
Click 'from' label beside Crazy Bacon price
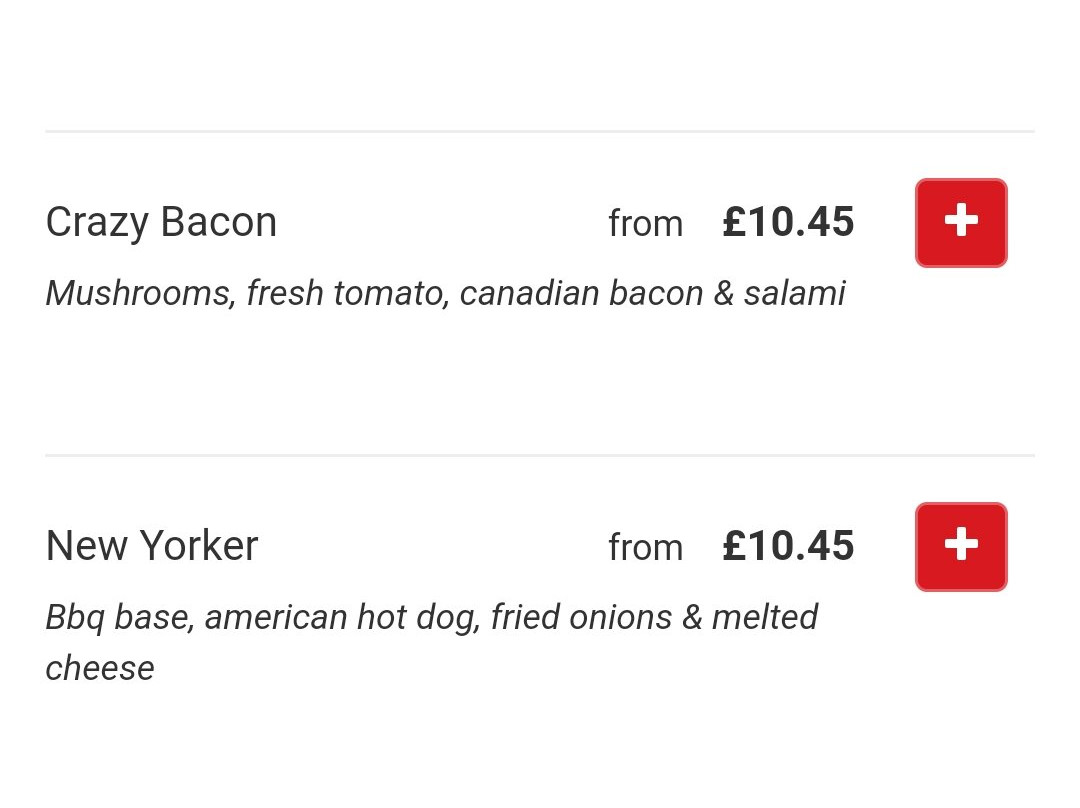pos(645,223)
